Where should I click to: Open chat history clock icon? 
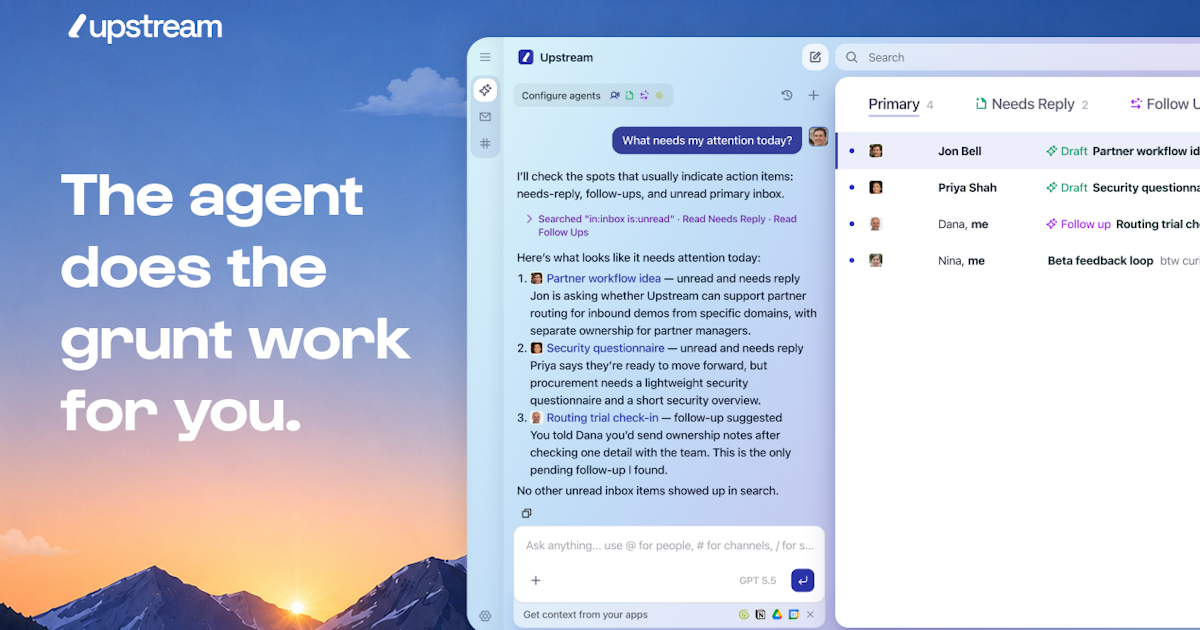pos(787,95)
